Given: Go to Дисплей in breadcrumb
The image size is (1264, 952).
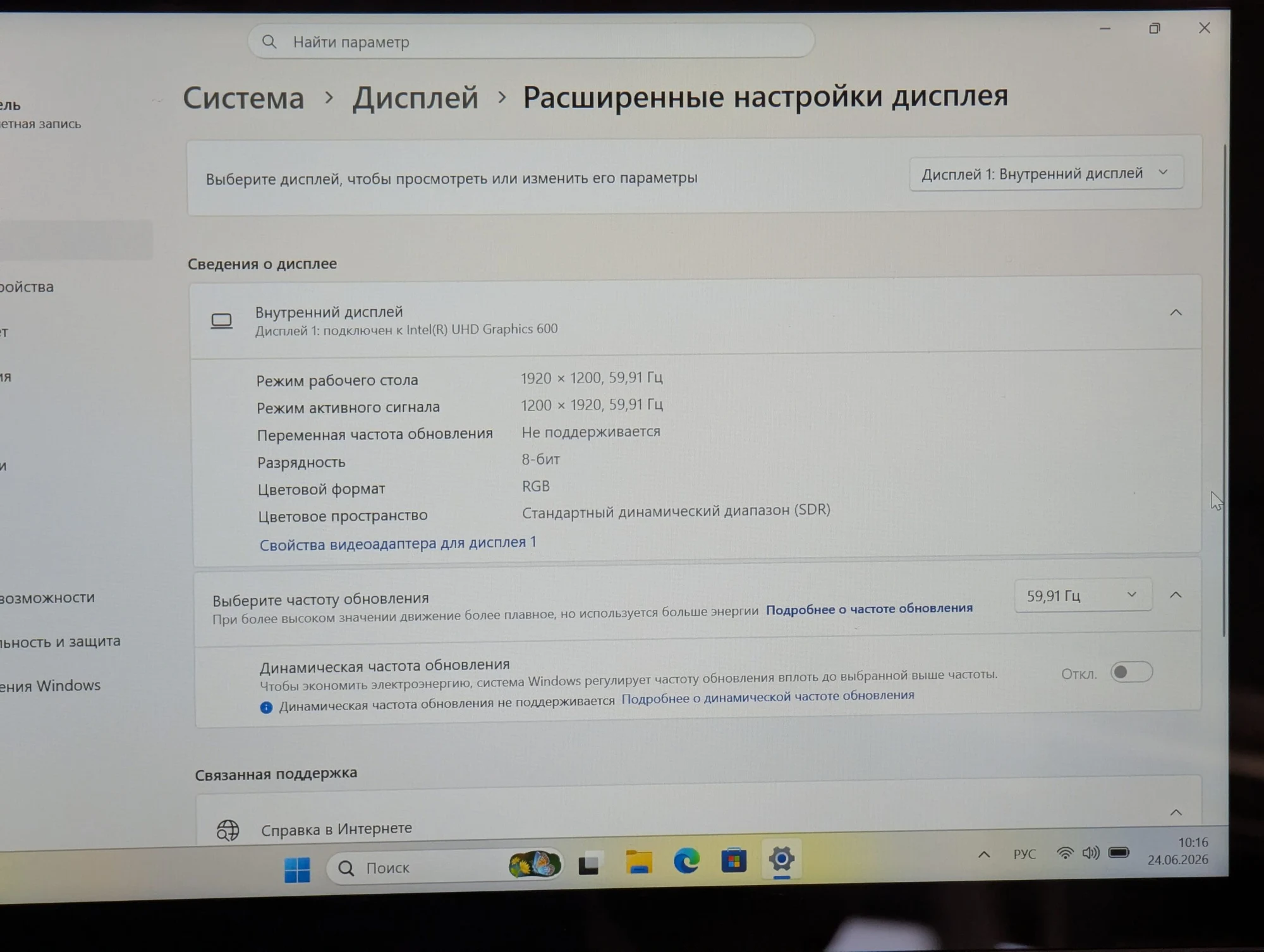Looking at the screenshot, I should 415,97.
